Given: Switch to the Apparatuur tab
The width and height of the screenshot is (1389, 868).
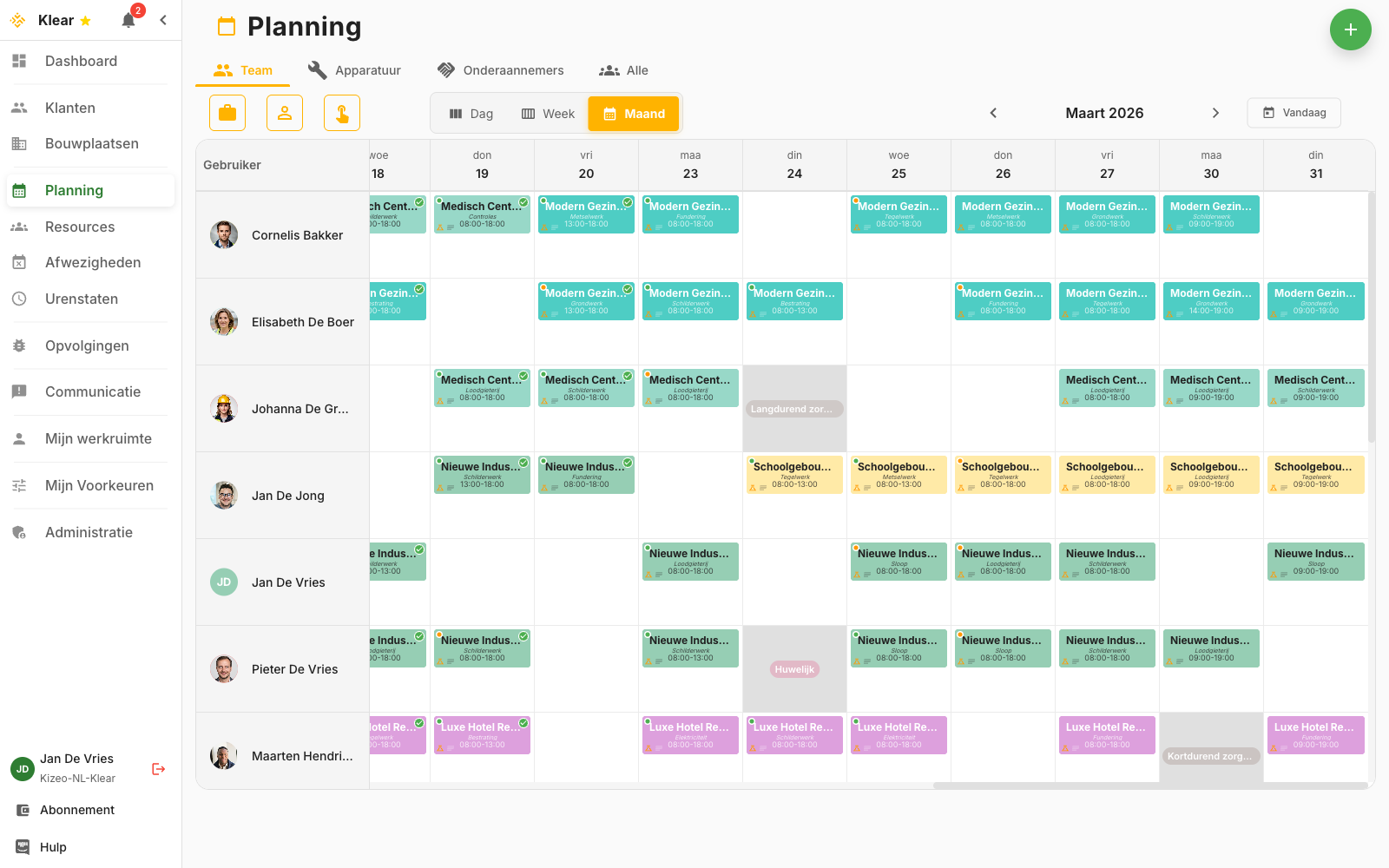Looking at the screenshot, I should pyautogui.click(x=353, y=70).
